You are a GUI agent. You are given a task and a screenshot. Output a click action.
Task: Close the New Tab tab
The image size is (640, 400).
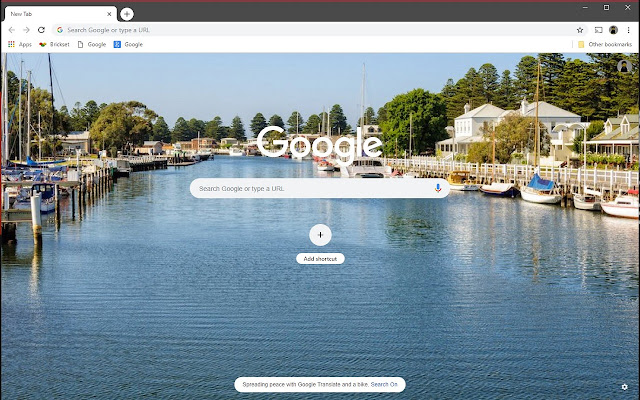coord(109,14)
